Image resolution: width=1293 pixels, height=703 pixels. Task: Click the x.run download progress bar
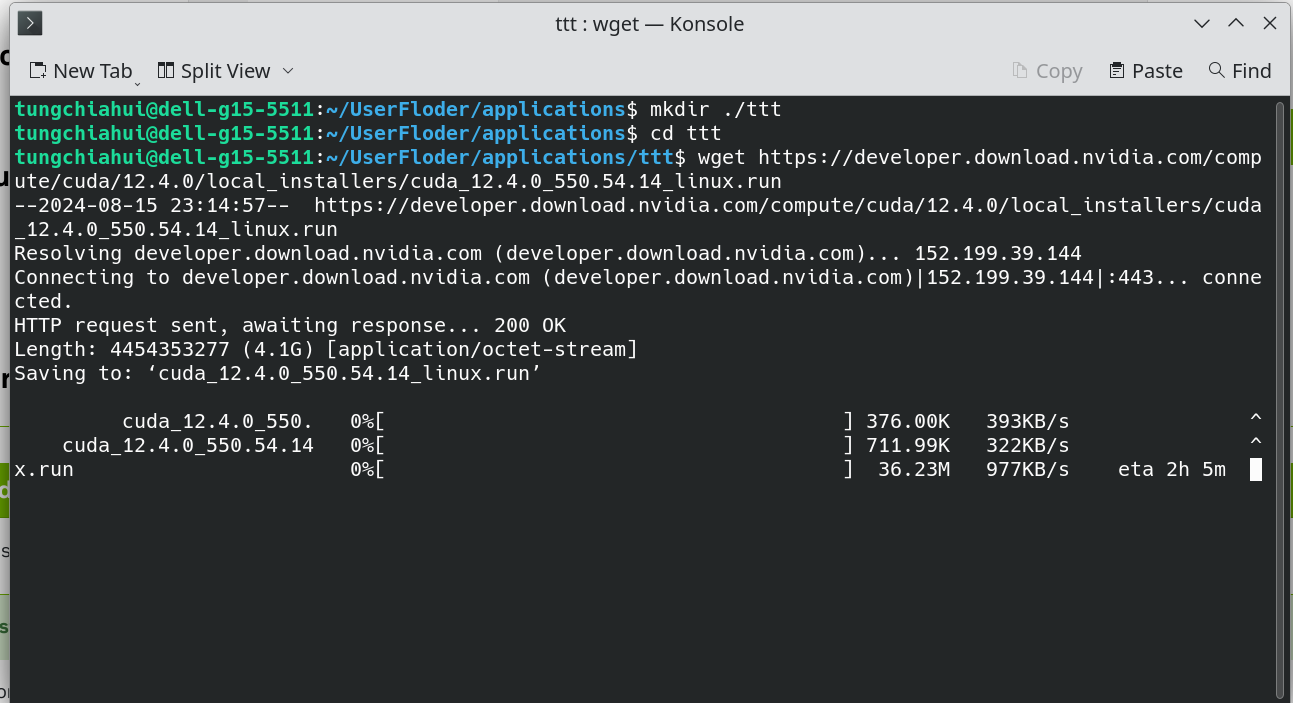tap(615, 469)
